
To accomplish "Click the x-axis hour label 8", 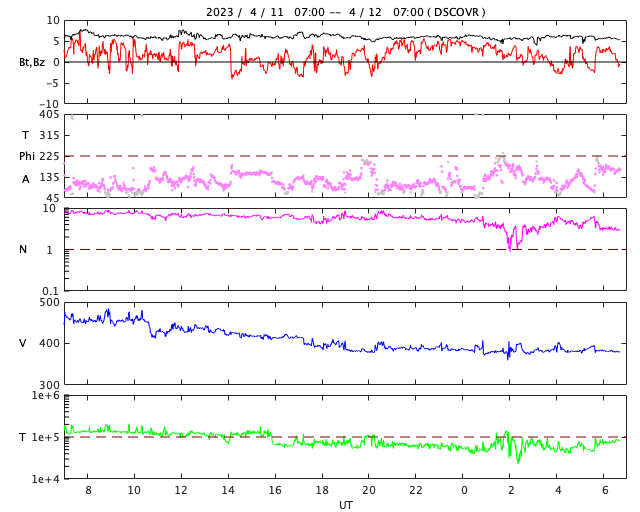I will [88, 490].
